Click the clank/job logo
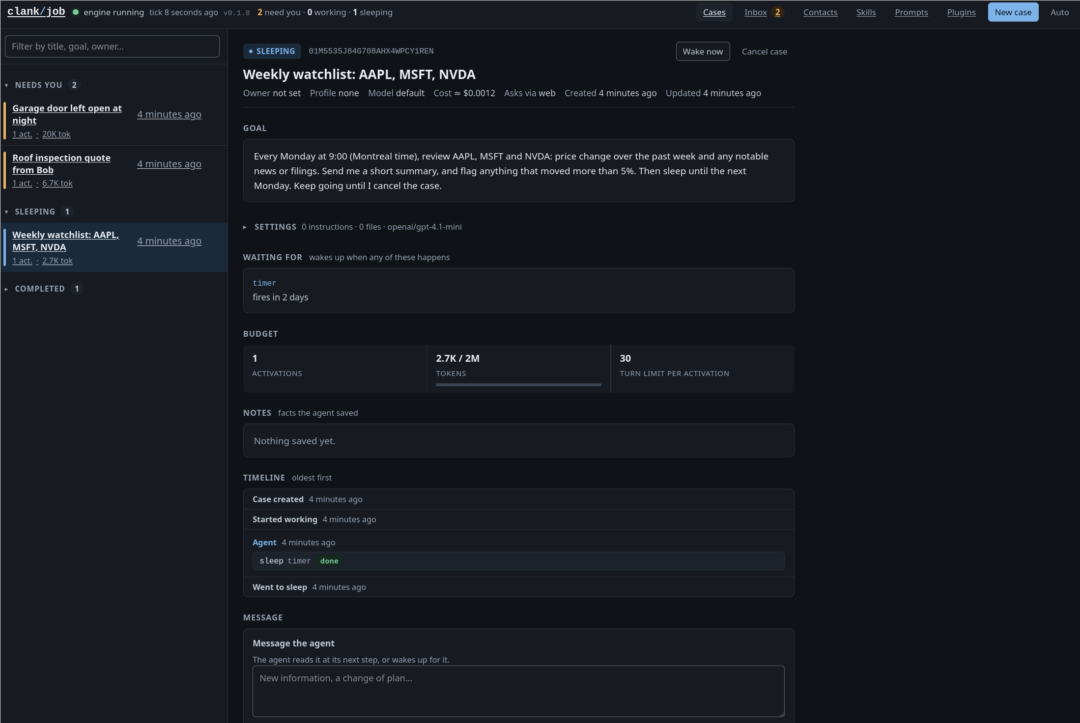The height and width of the screenshot is (723, 1080). 36,12
